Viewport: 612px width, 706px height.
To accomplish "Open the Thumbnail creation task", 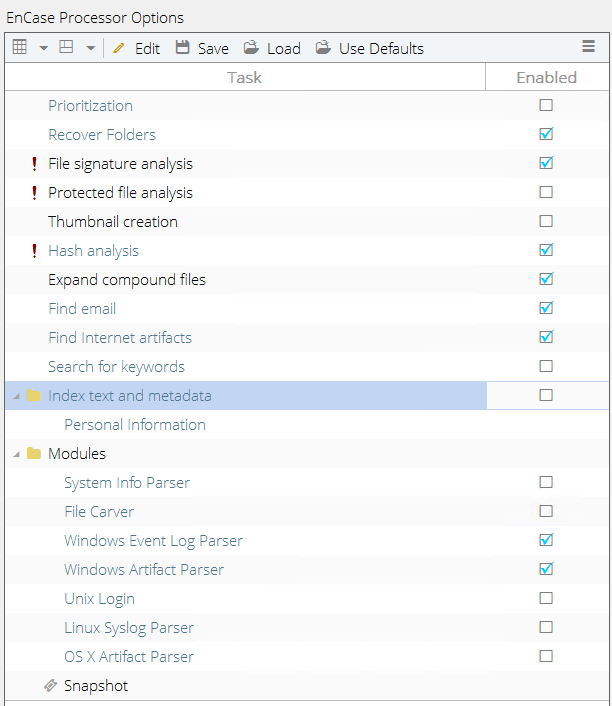I will coord(113,222).
